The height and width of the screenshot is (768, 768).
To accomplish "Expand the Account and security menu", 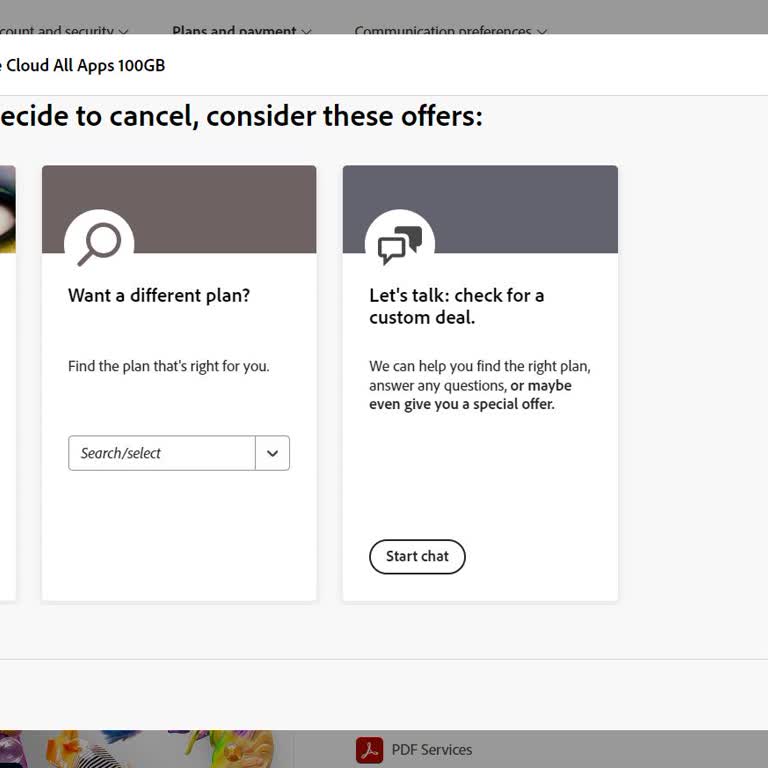I will pyautogui.click(x=64, y=31).
